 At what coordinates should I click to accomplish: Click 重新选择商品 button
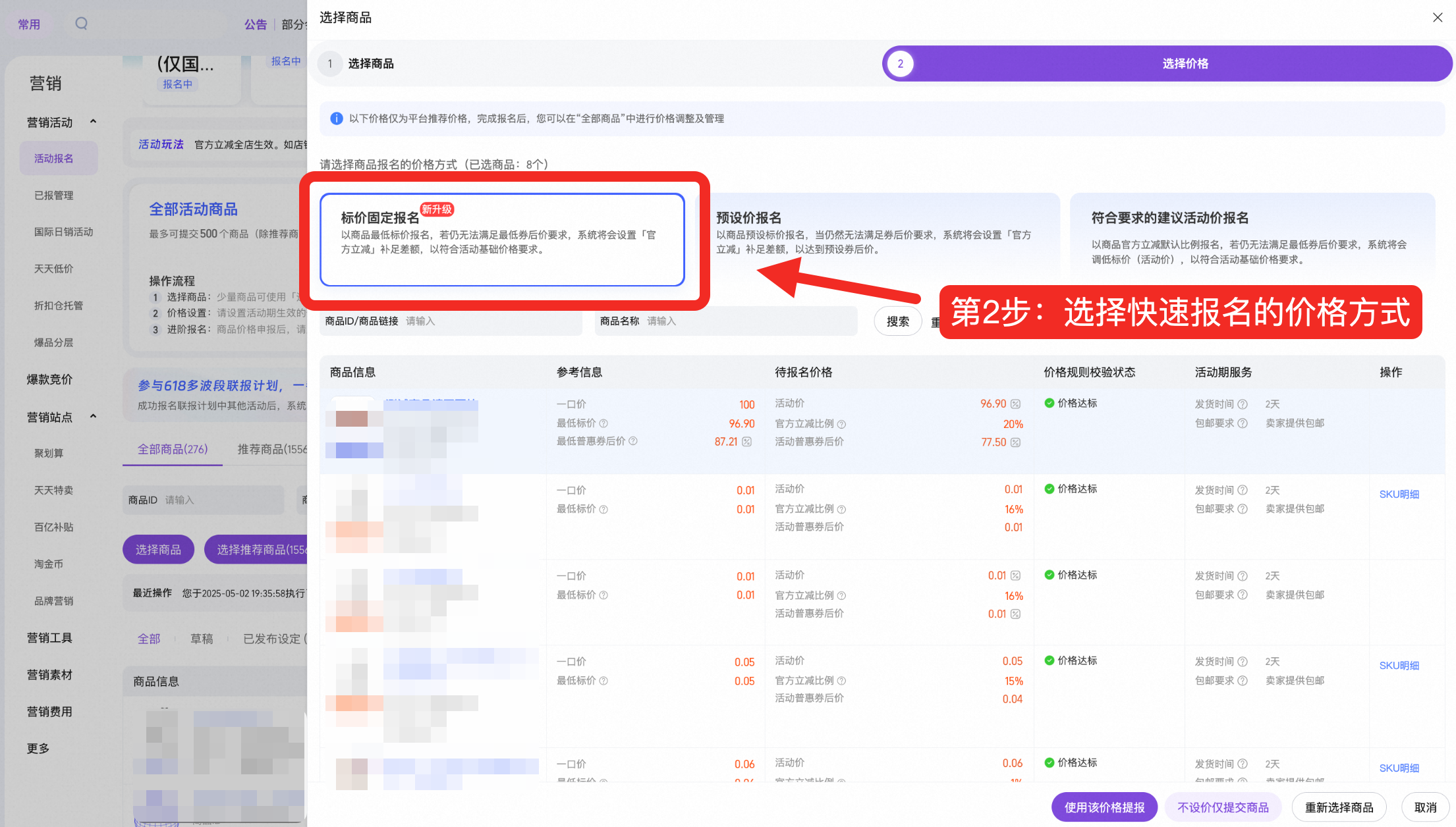[1339, 807]
